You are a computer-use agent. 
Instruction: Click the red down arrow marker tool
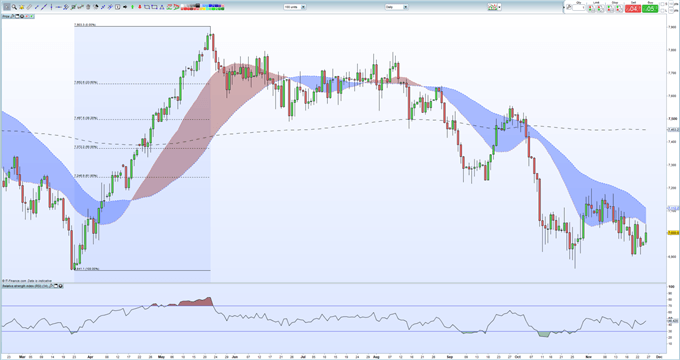click(140, 7)
